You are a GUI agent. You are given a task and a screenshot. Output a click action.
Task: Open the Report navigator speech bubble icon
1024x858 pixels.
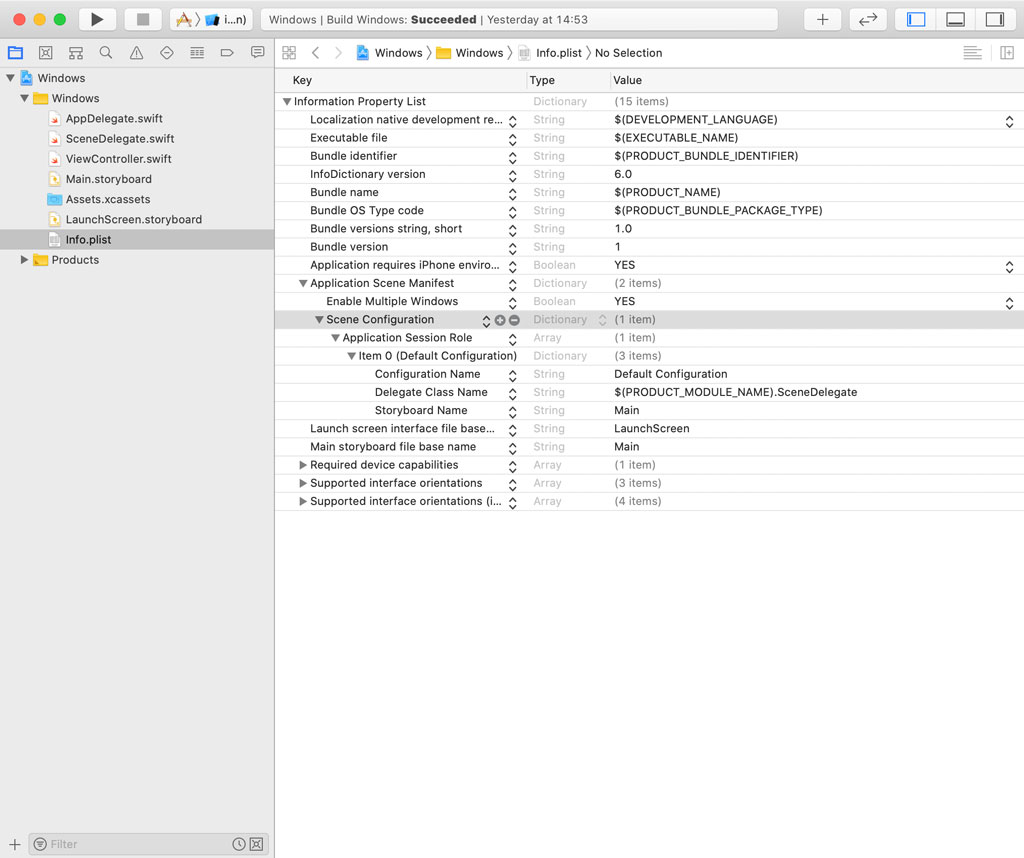(258, 52)
